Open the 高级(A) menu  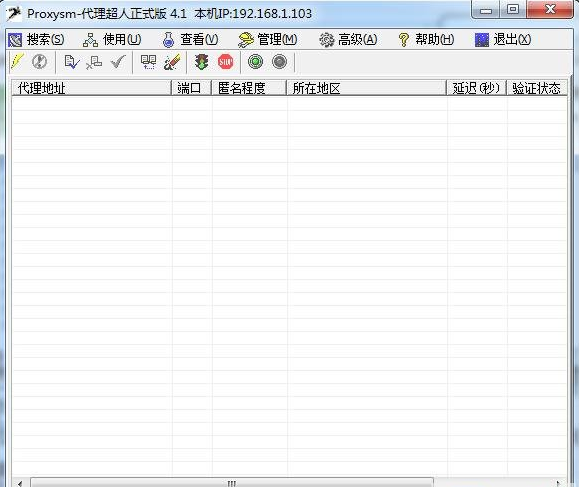(348, 40)
